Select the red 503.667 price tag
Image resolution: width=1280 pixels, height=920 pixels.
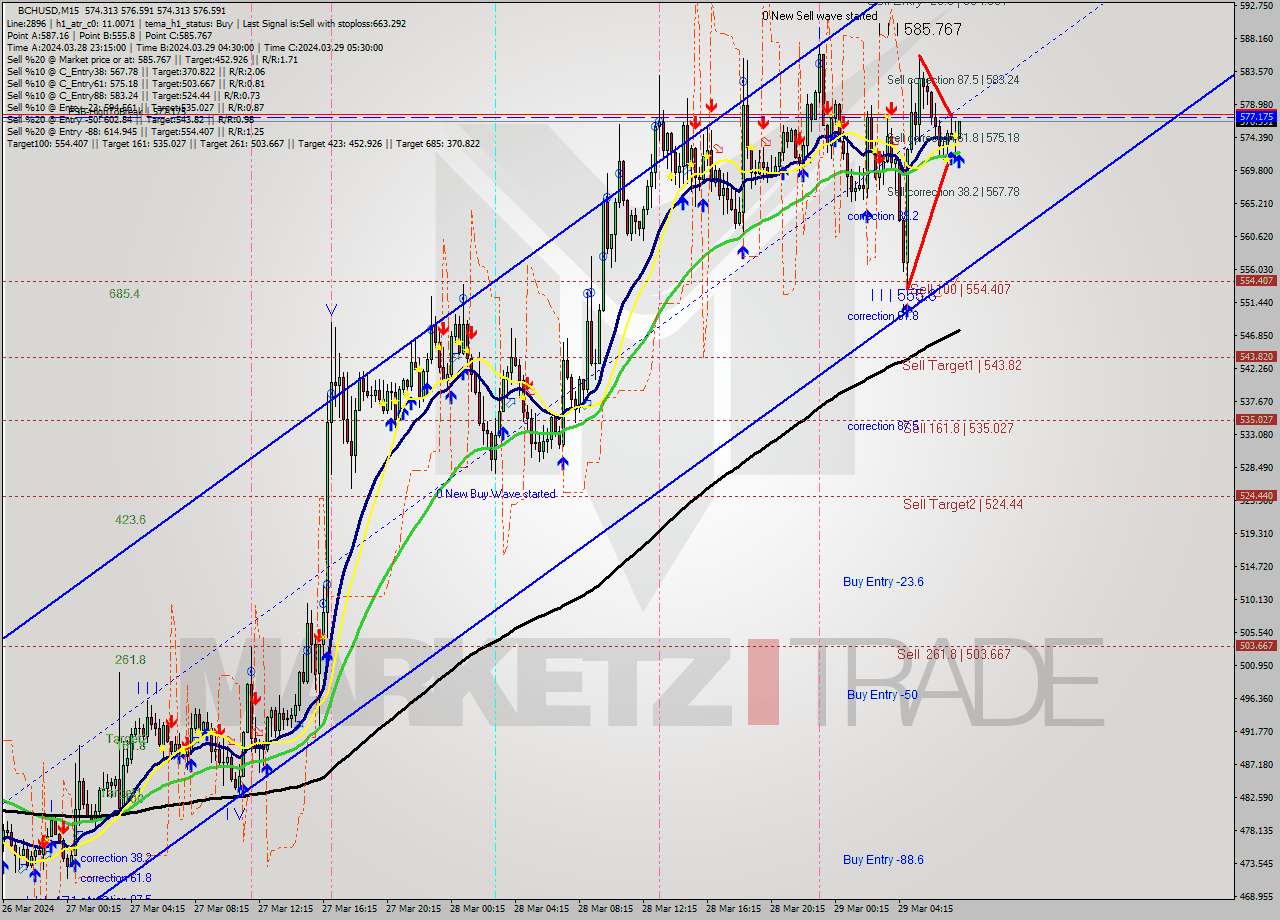pos(1256,645)
